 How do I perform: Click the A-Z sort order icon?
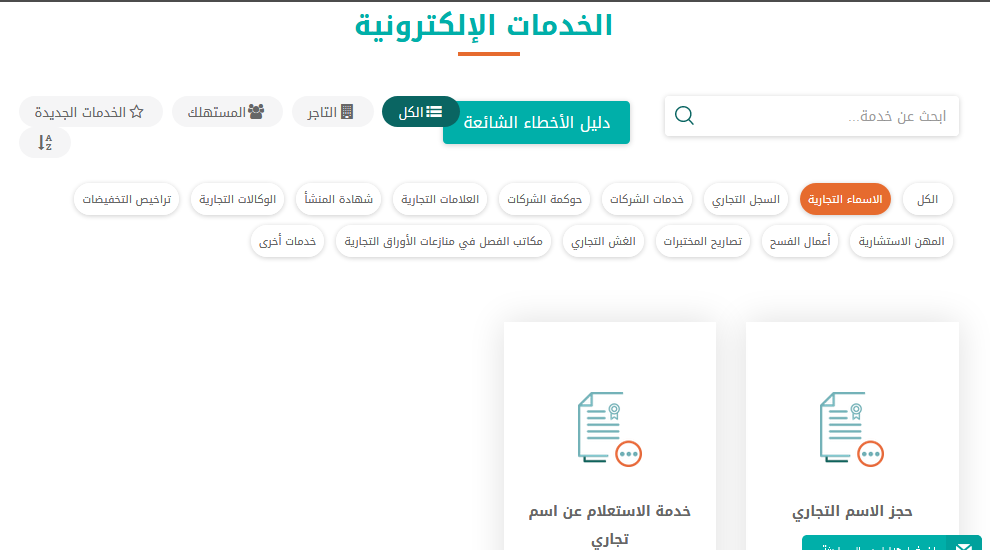coord(45,143)
